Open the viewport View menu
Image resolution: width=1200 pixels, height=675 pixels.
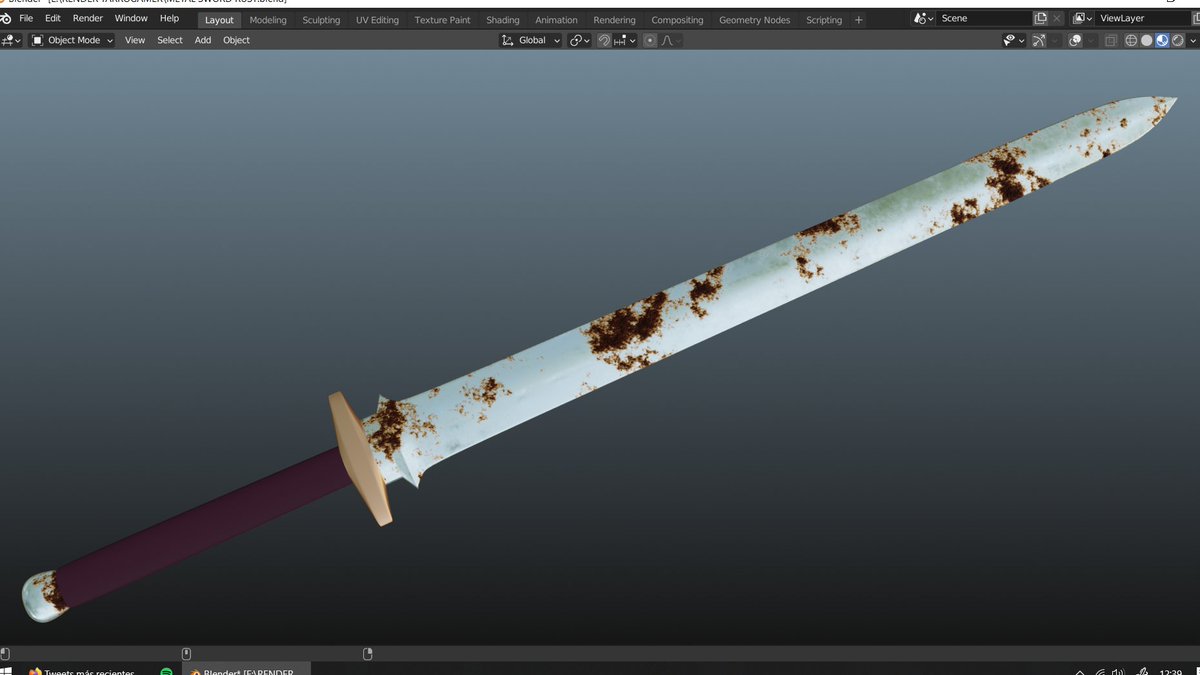point(135,40)
